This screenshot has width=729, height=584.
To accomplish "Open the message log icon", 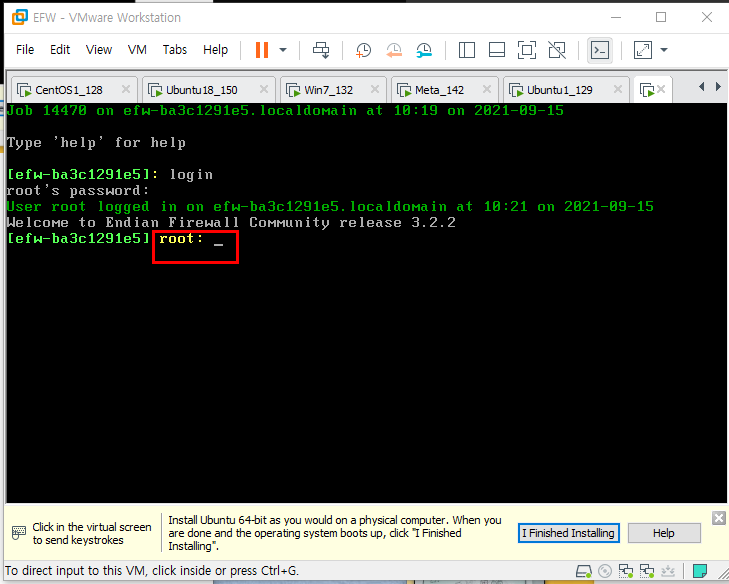I will pyautogui.click(x=700, y=571).
